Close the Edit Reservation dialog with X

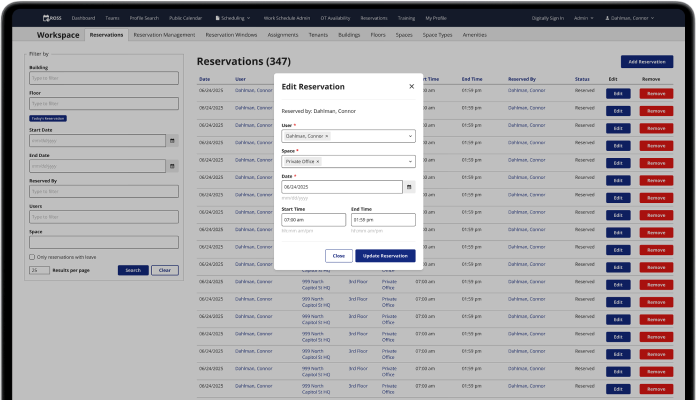tap(411, 87)
